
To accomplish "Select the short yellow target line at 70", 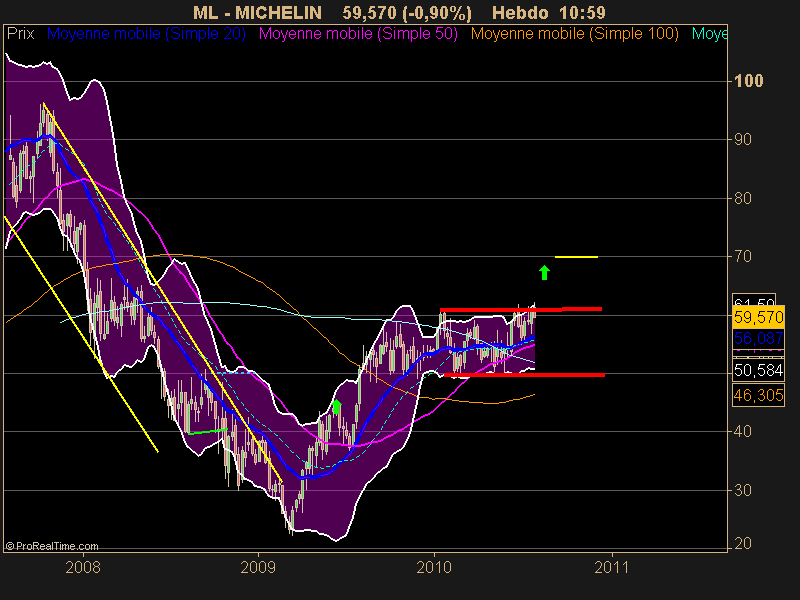I will 576,257.
